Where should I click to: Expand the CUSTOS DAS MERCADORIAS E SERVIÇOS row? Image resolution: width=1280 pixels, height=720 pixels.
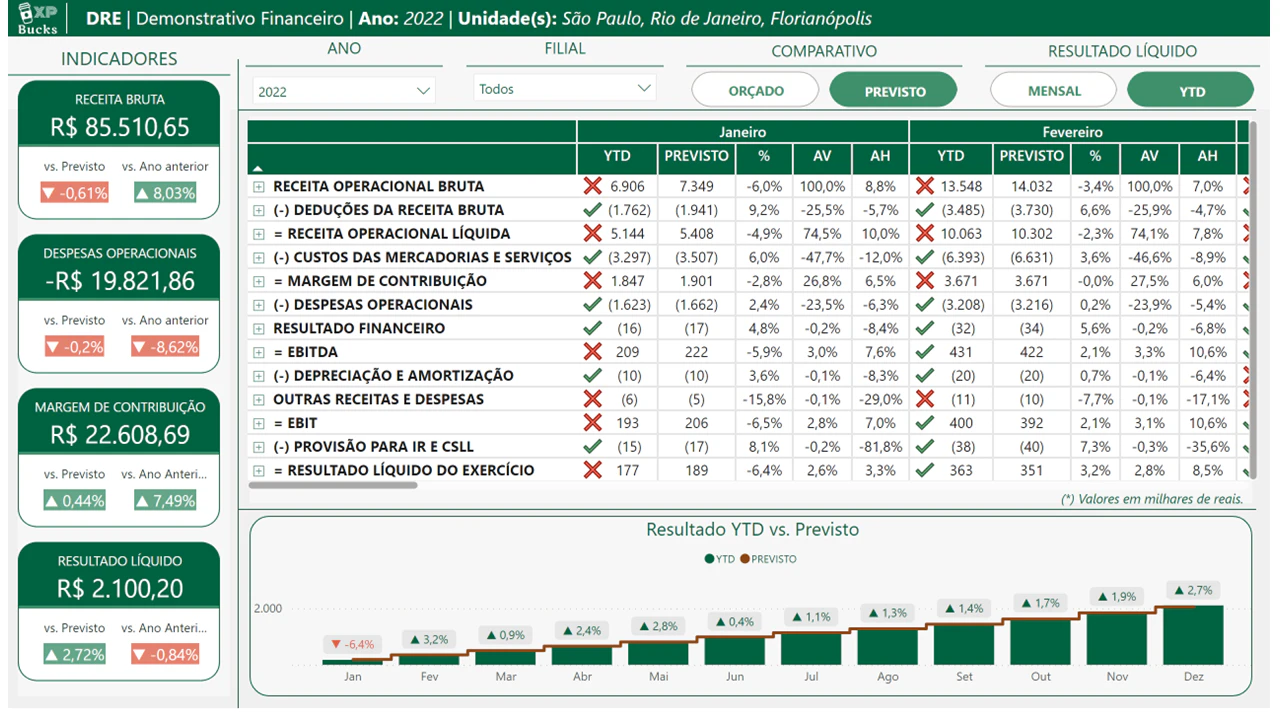[259, 257]
